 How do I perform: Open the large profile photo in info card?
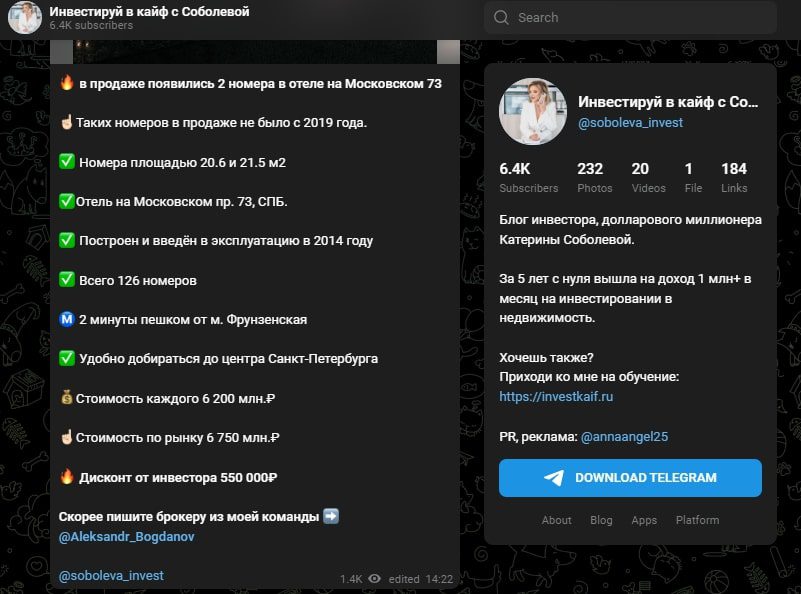pyautogui.click(x=533, y=112)
